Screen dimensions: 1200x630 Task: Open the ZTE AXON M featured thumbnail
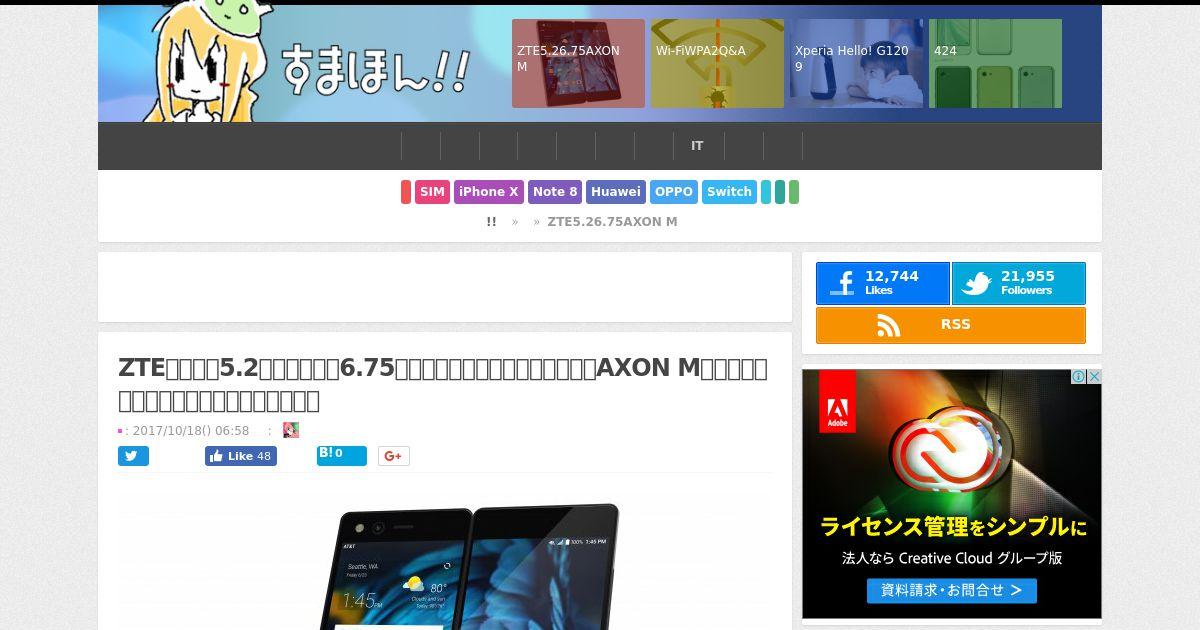click(578, 63)
